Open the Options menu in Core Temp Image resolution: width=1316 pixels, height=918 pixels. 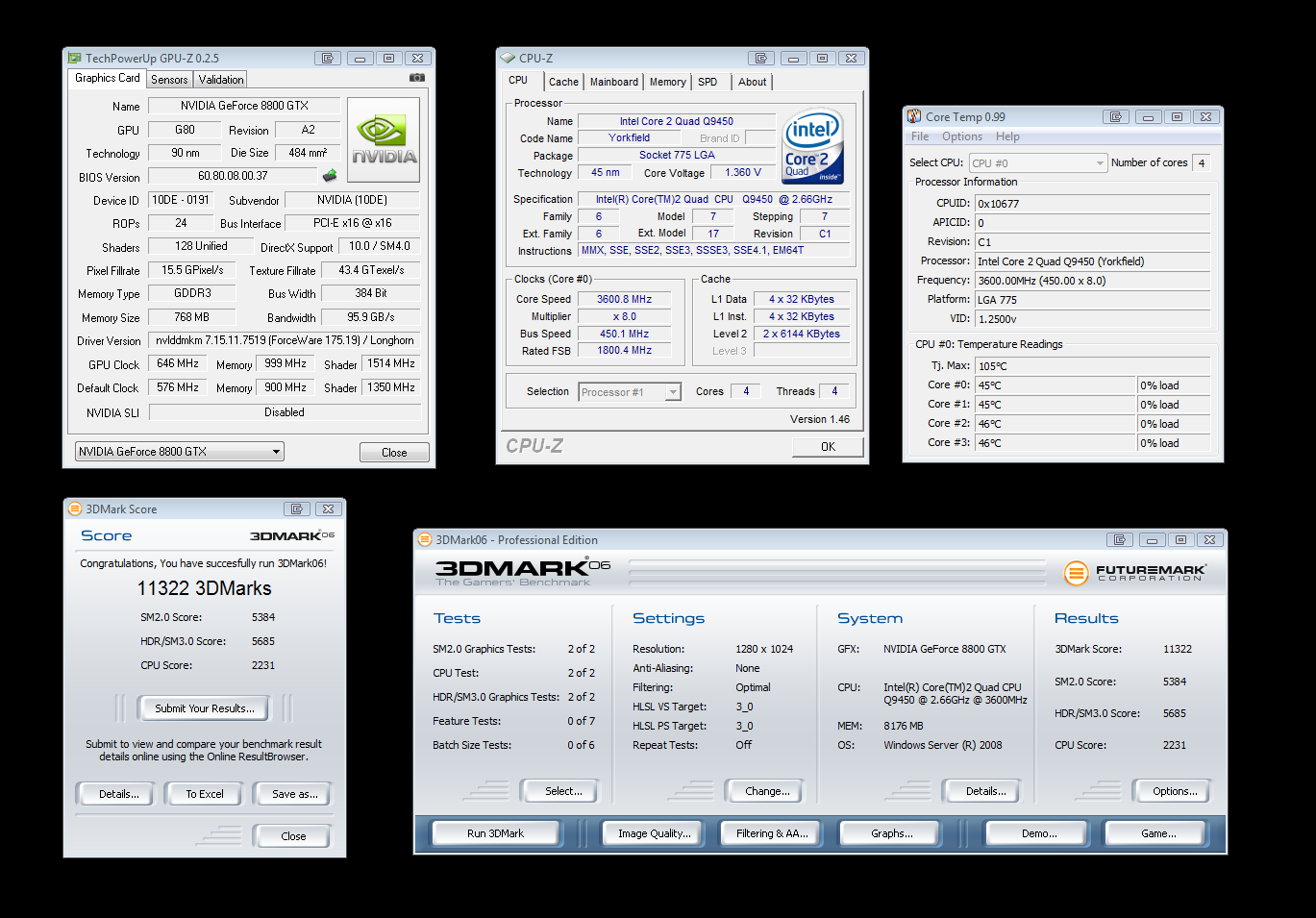coord(962,136)
